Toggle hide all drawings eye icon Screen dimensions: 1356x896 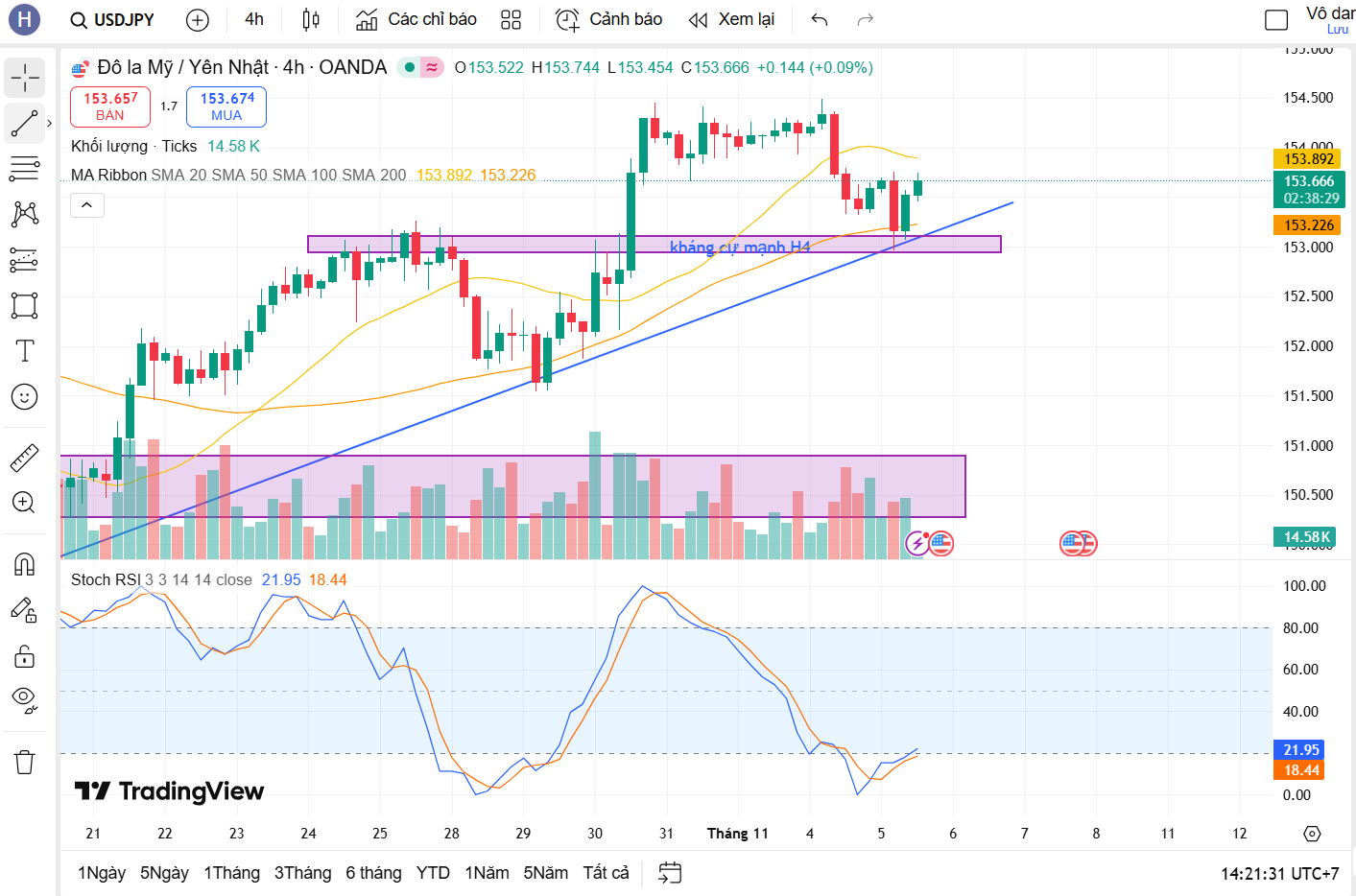tap(25, 699)
